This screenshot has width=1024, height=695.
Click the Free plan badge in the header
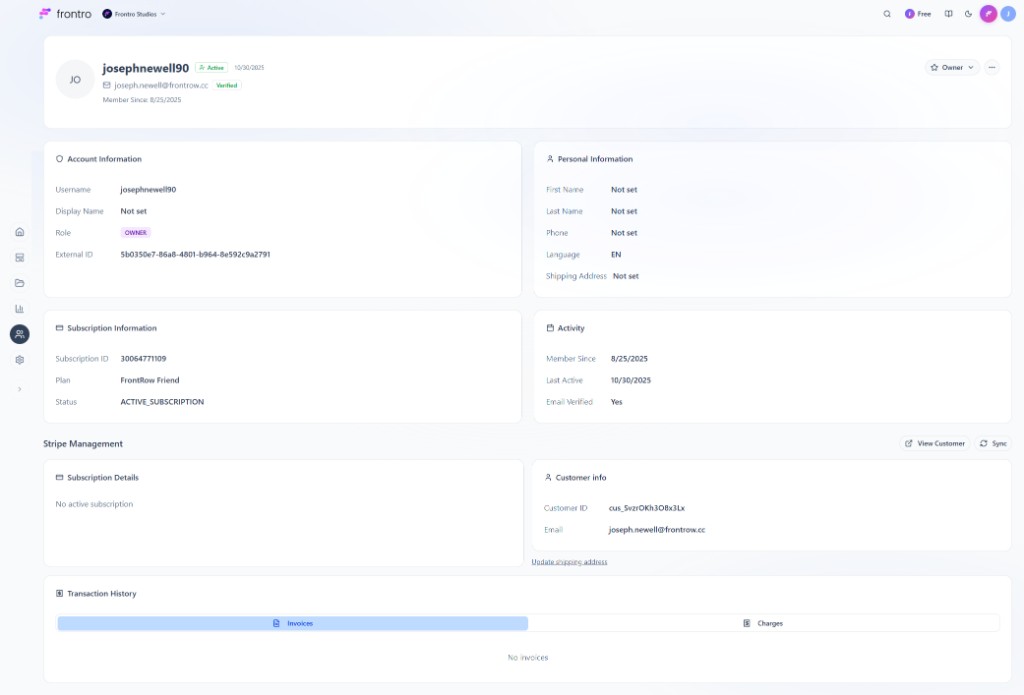click(x=916, y=14)
